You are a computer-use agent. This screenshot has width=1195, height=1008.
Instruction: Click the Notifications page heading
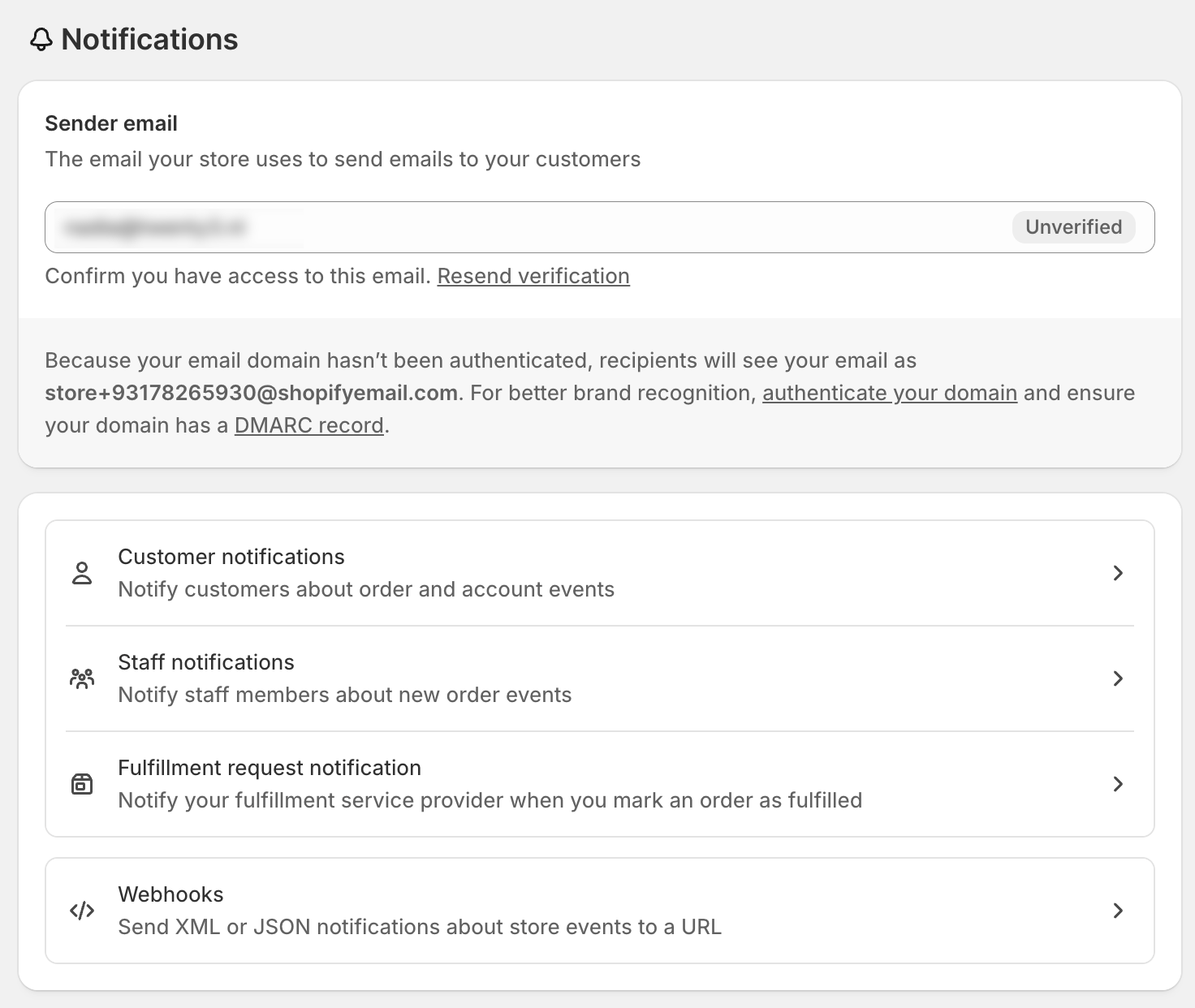coord(149,40)
